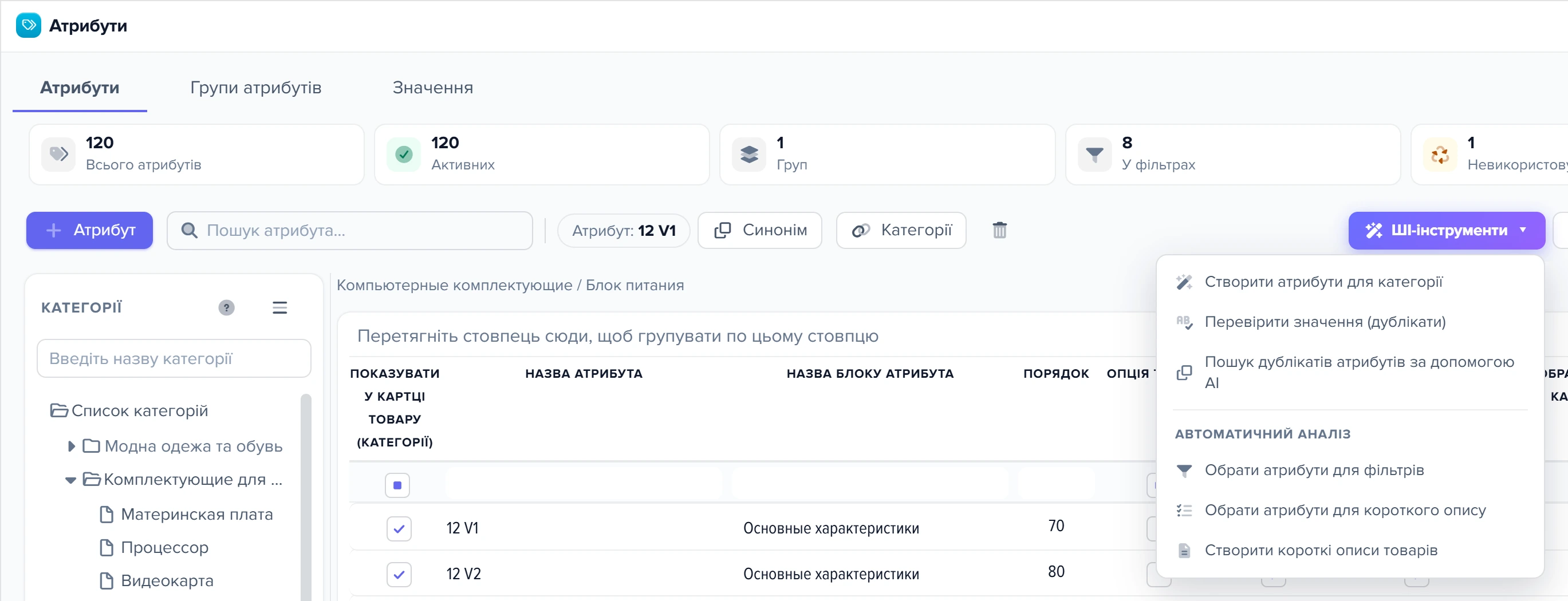Switch to the Групи атрибутів tab

(x=255, y=88)
